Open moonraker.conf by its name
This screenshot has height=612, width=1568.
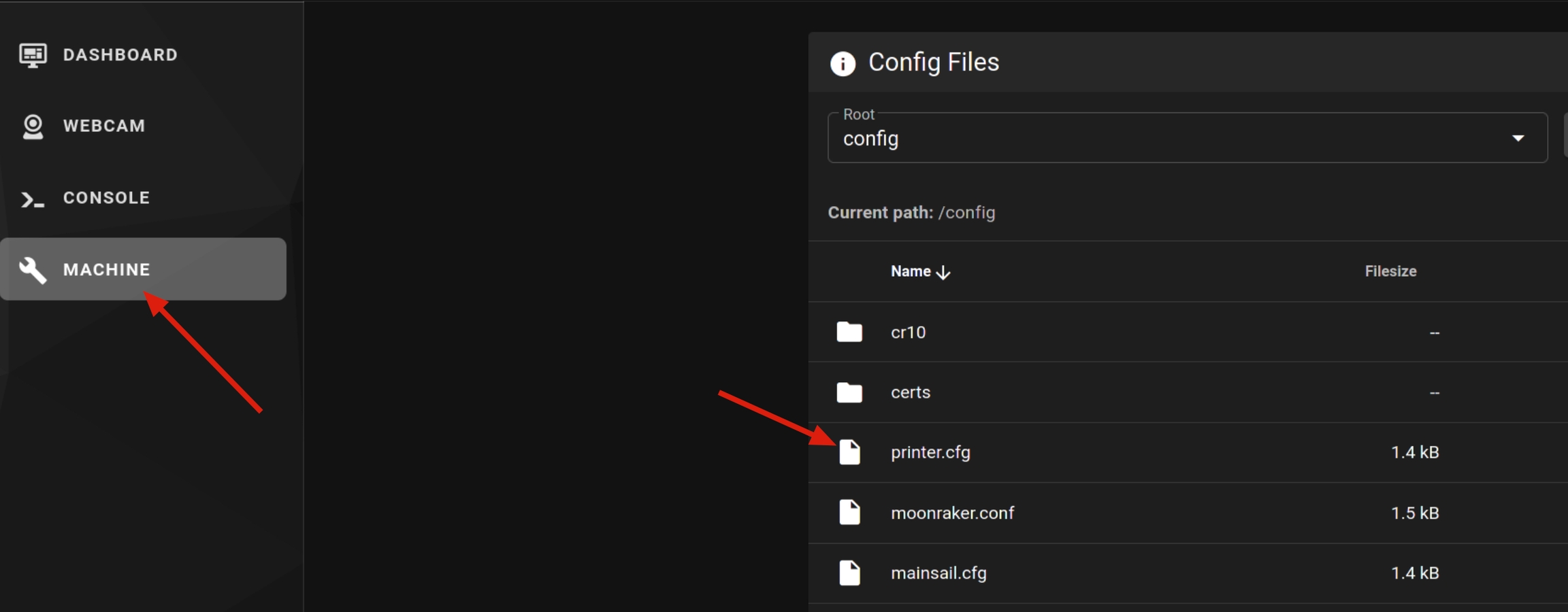(x=952, y=513)
